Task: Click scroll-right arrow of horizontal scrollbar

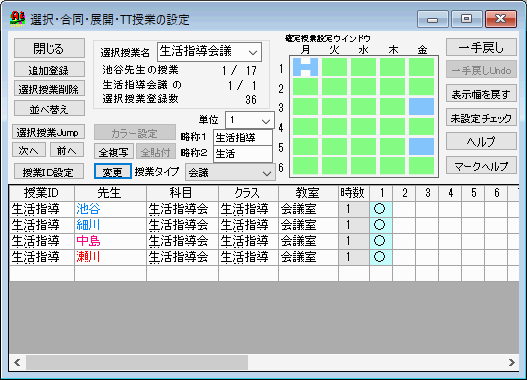Action: tap(511, 363)
